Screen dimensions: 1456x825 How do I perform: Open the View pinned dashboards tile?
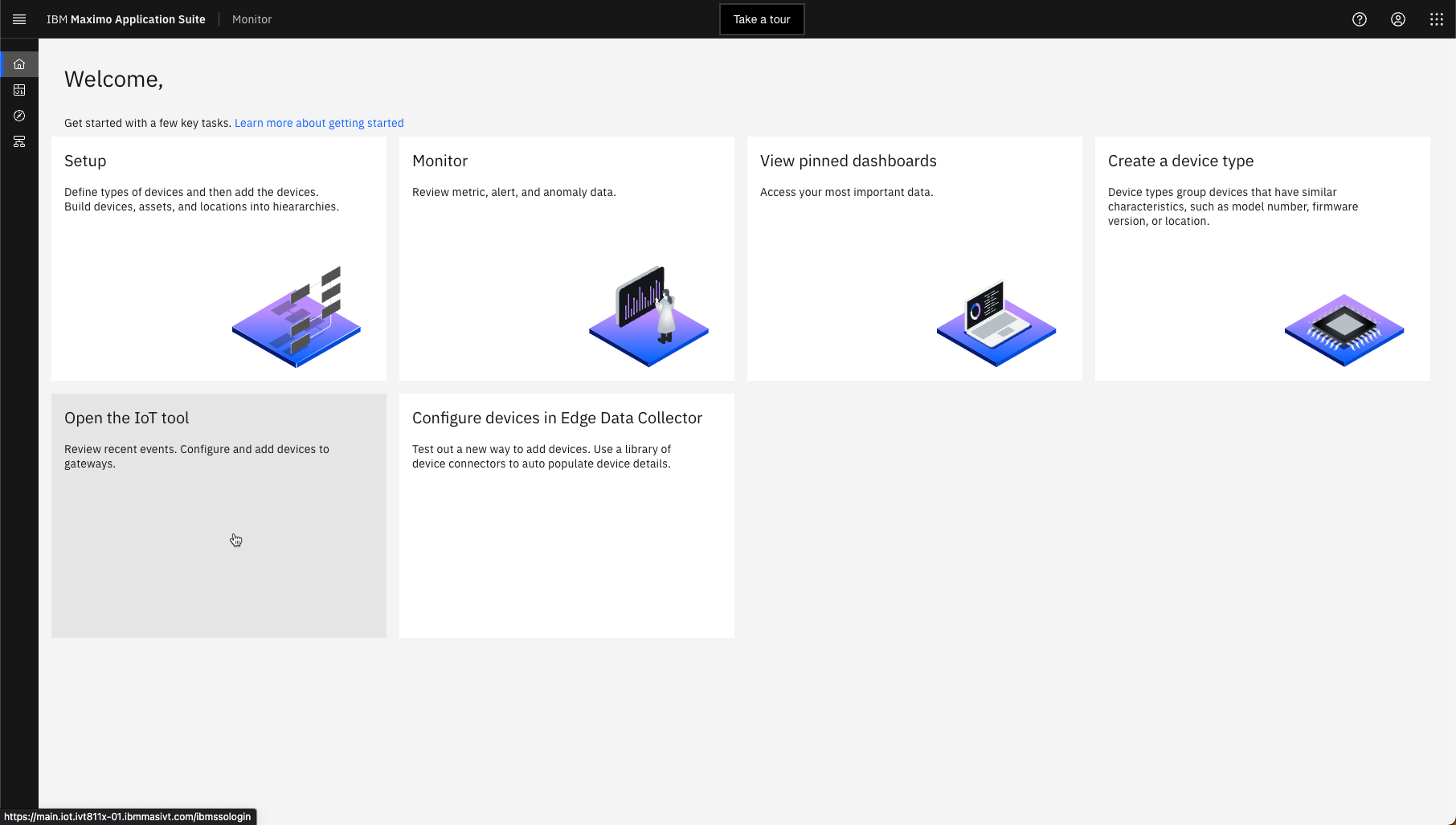click(x=914, y=259)
